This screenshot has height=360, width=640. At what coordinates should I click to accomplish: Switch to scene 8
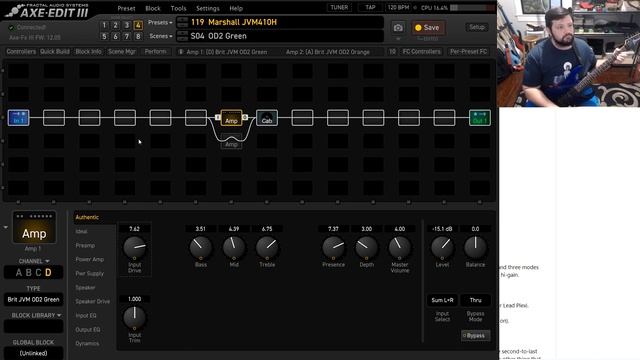point(138,36)
